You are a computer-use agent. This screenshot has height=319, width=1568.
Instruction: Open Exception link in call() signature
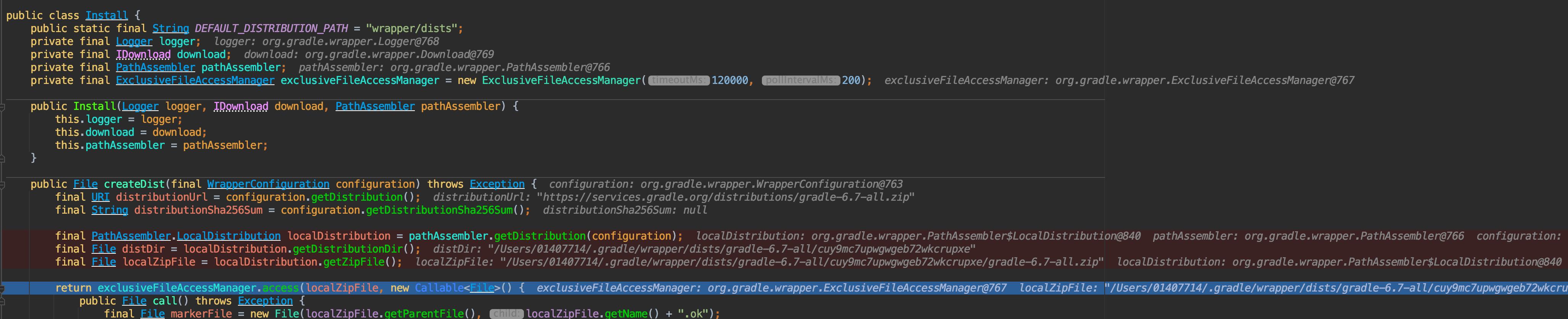click(265, 301)
